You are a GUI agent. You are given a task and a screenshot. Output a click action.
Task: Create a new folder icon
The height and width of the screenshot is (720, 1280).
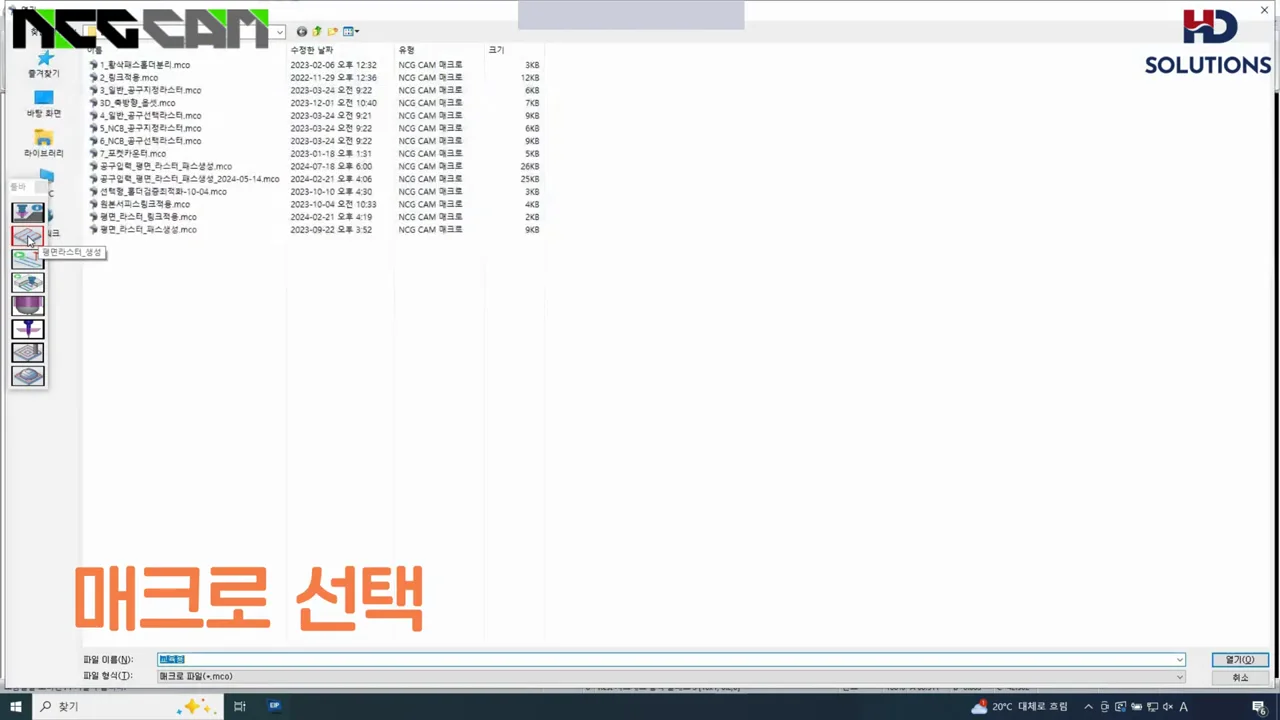333,32
